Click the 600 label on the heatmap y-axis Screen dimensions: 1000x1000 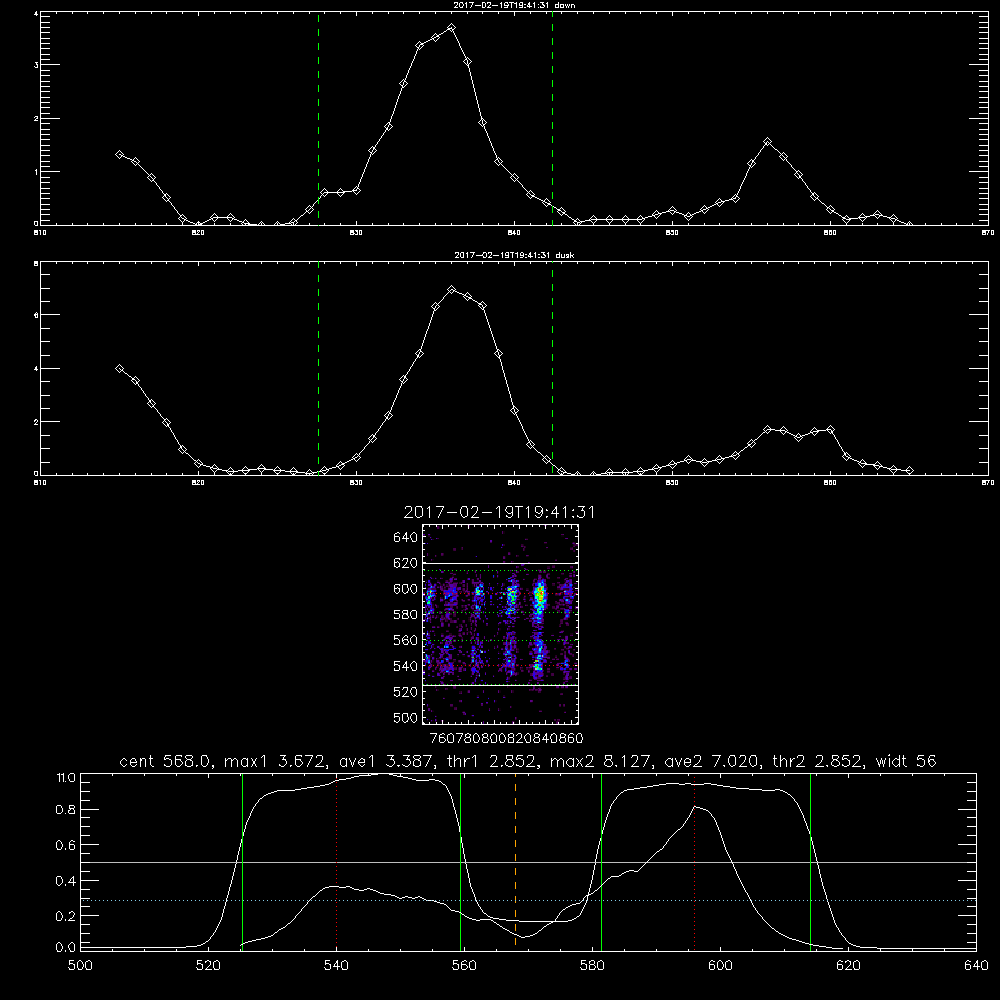[x=406, y=589]
